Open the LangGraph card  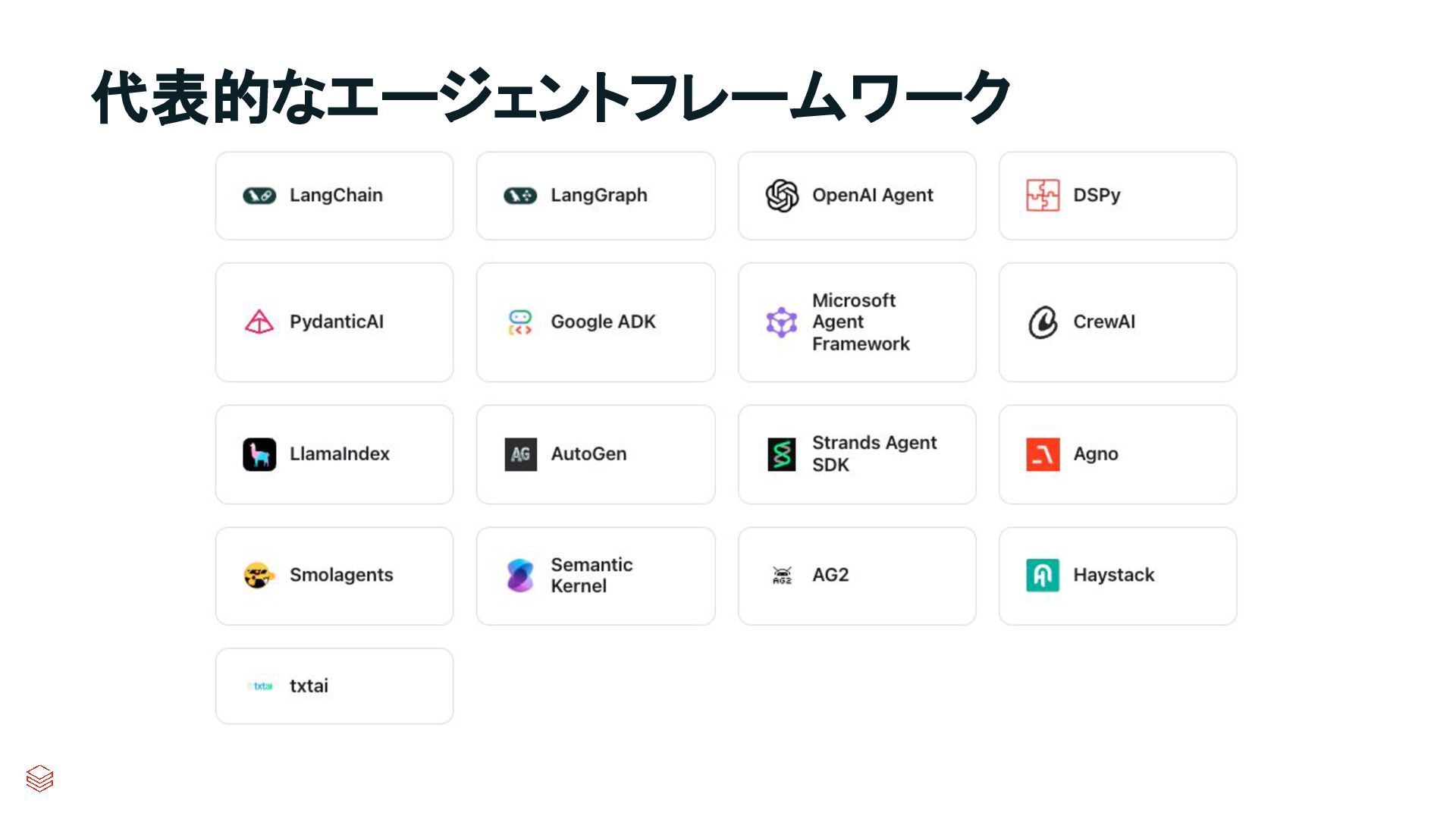tap(595, 196)
